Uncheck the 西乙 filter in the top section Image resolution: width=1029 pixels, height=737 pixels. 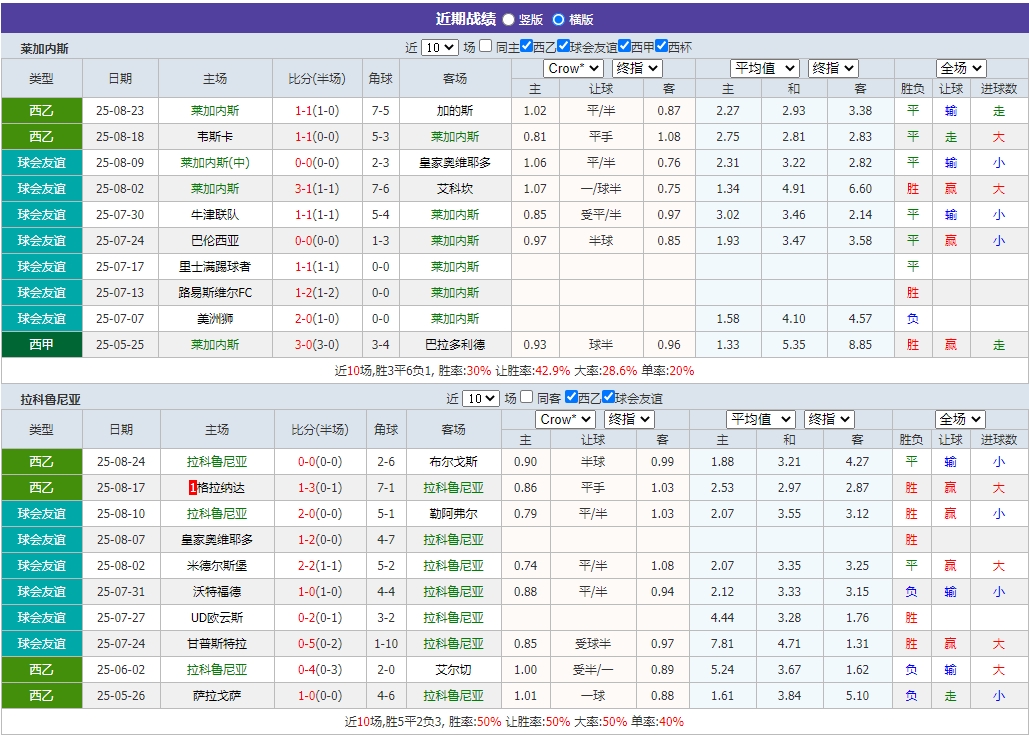[527, 45]
